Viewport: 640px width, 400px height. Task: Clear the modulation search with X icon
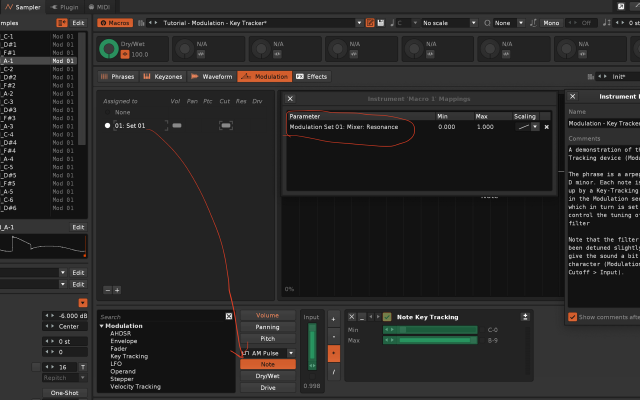[229, 316]
